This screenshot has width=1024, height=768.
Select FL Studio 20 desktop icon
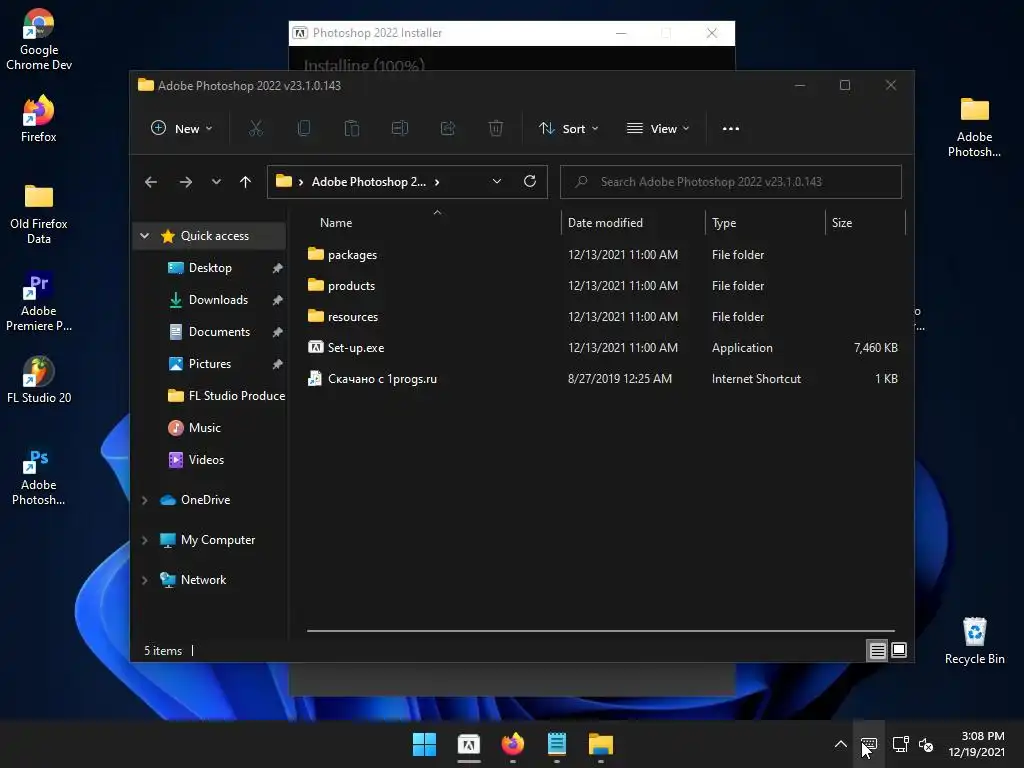[x=39, y=379]
